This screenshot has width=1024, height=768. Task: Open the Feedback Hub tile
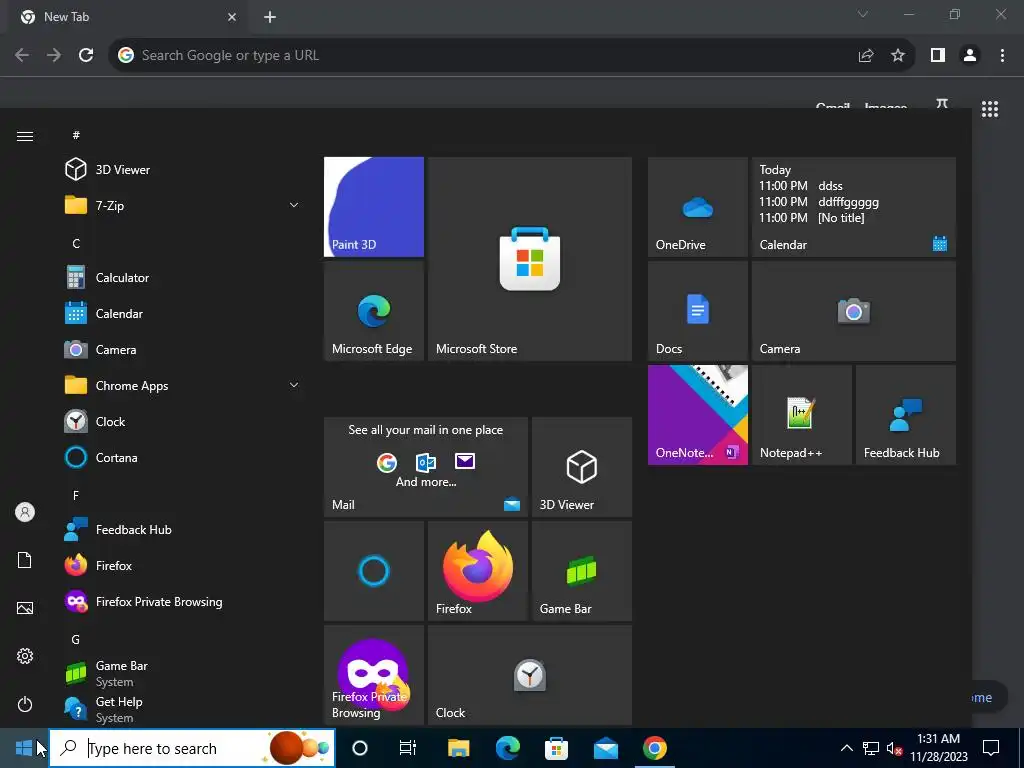(905, 415)
